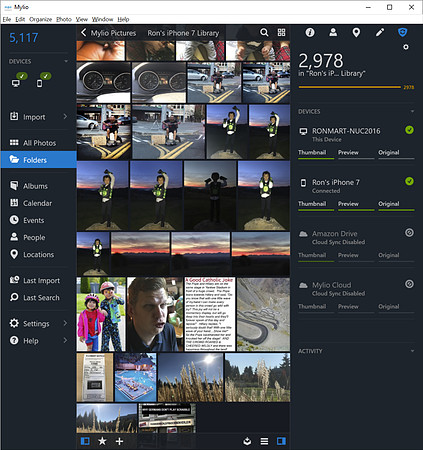
Task: Expand the ACTIVITY section arrow
Action: point(412,351)
